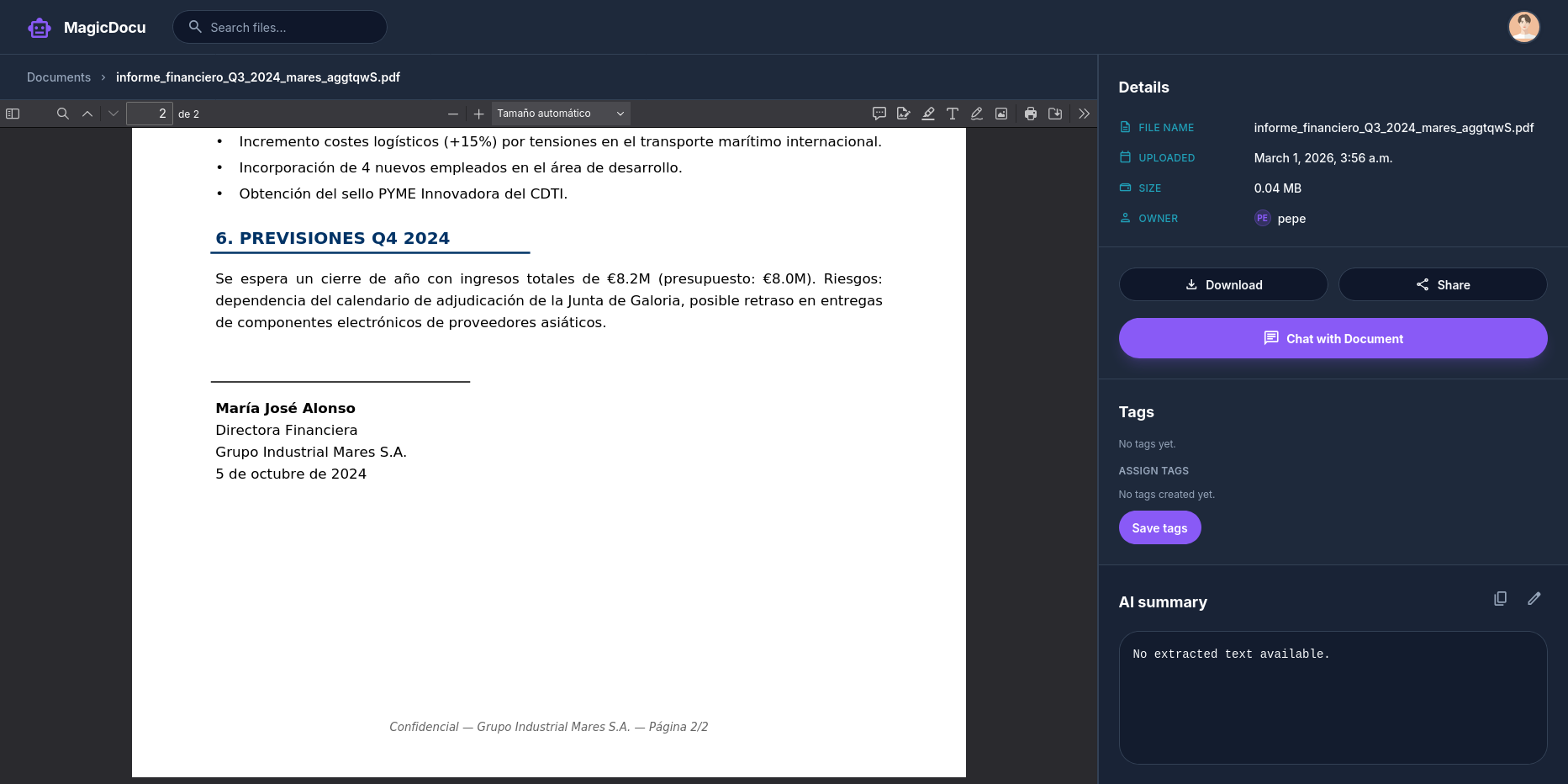This screenshot has width=1568, height=784.
Task: Open the user avatar menu
Action: 1523,27
